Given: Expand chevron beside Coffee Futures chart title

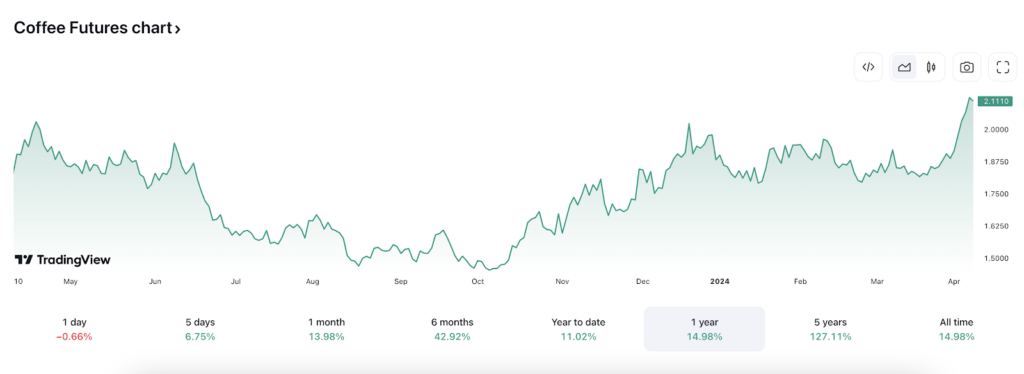Looking at the screenshot, I should pyautogui.click(x=178, y=29).
